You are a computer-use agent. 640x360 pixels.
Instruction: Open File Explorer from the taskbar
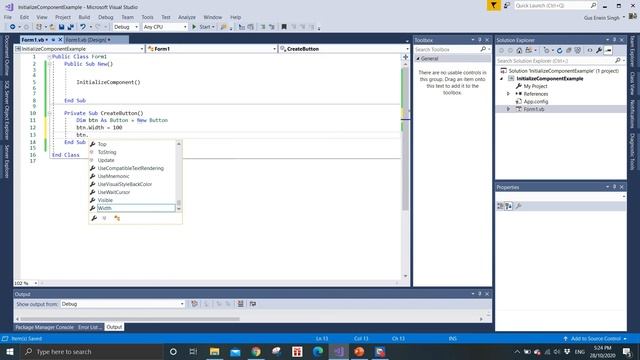point(214,351)
